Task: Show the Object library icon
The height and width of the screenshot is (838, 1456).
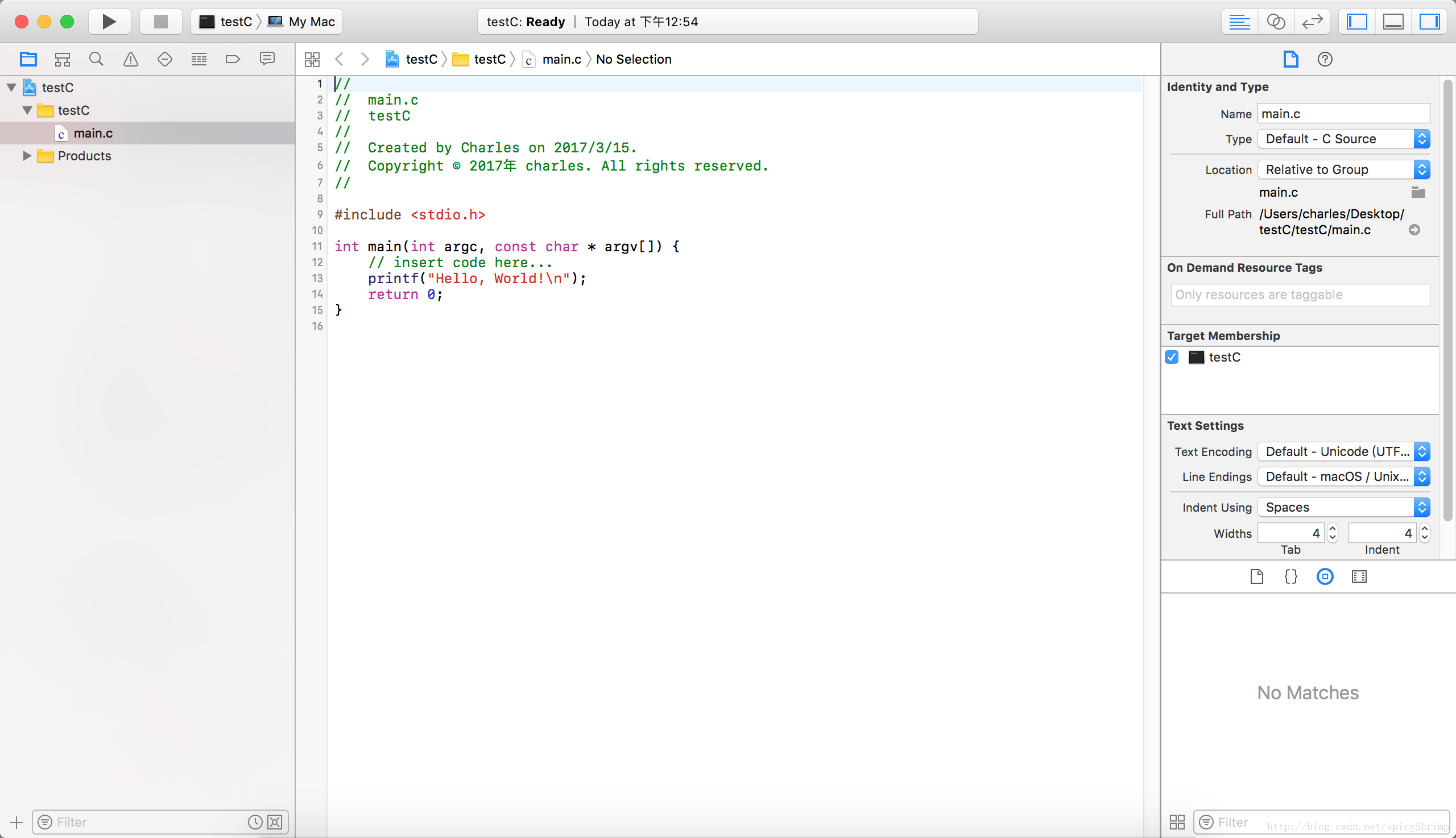Action: (1325, 576)
